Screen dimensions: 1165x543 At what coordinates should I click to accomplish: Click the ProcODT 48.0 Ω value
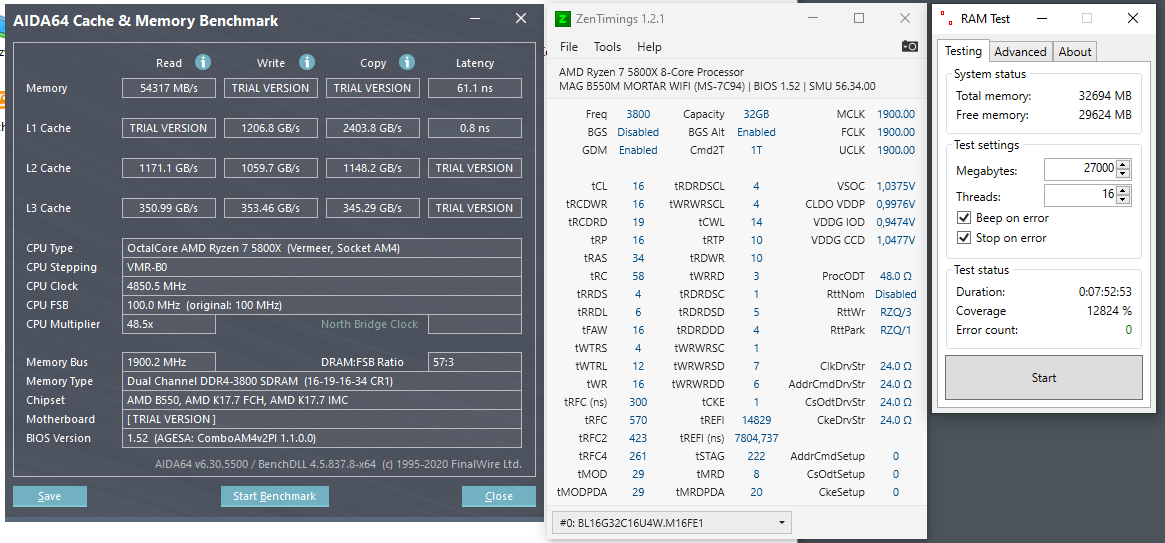895,276
